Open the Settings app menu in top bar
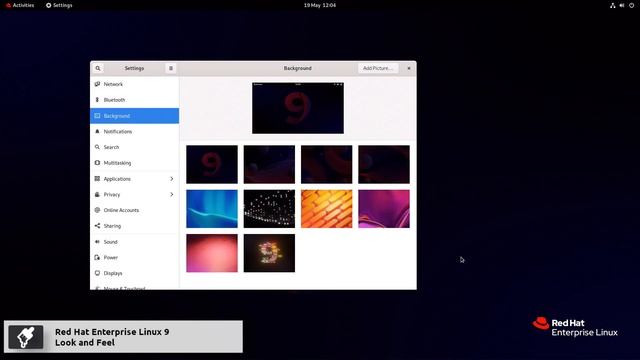 pyautogui.click(x=59, y=5)
